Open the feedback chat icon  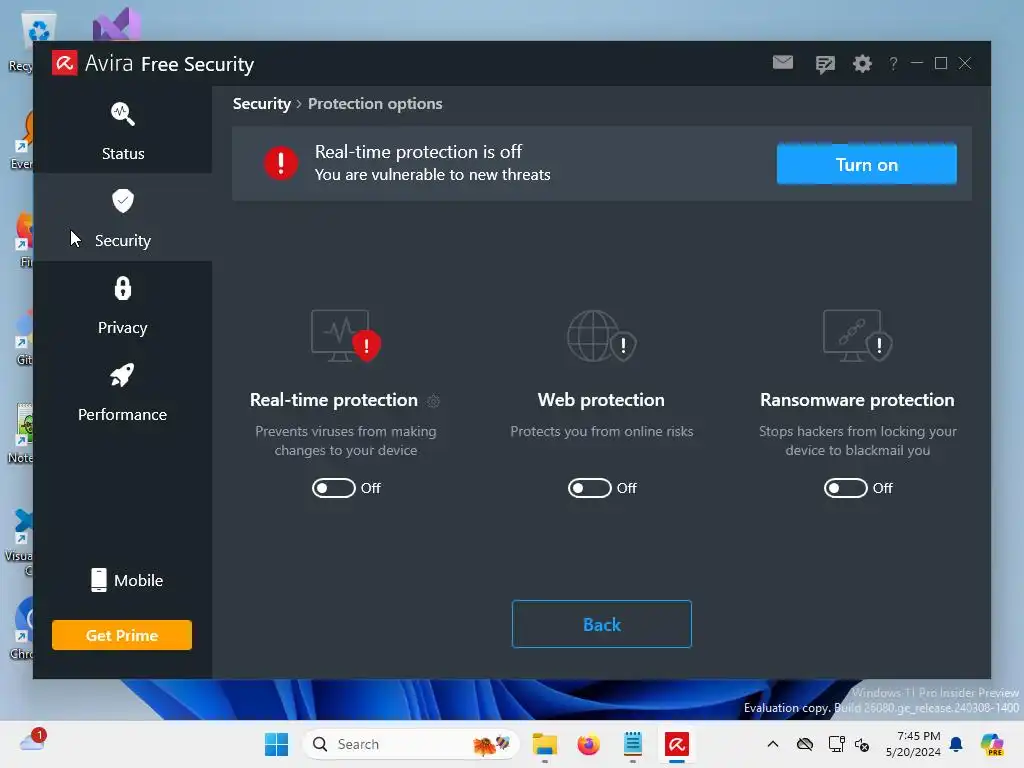825,64
